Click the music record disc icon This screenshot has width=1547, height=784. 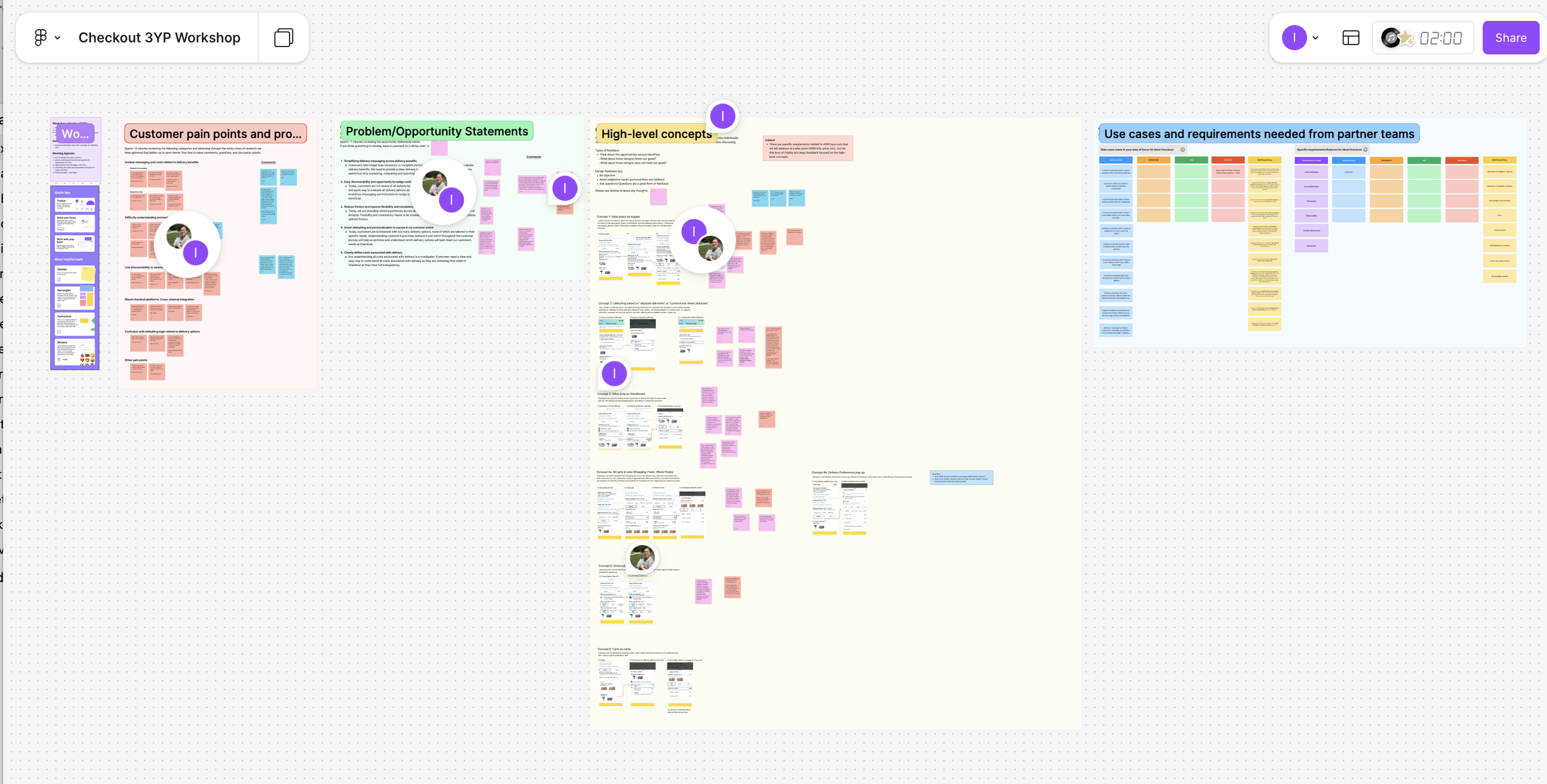coord(1390,38)
